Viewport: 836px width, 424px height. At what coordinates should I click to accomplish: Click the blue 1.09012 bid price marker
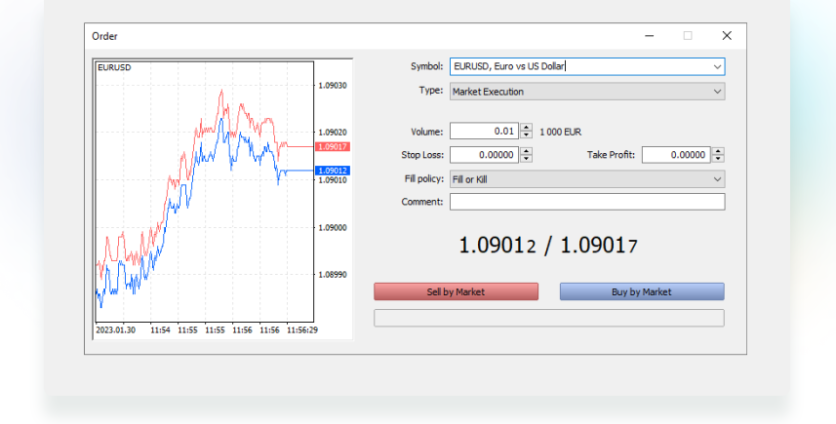tap(331, 171)
